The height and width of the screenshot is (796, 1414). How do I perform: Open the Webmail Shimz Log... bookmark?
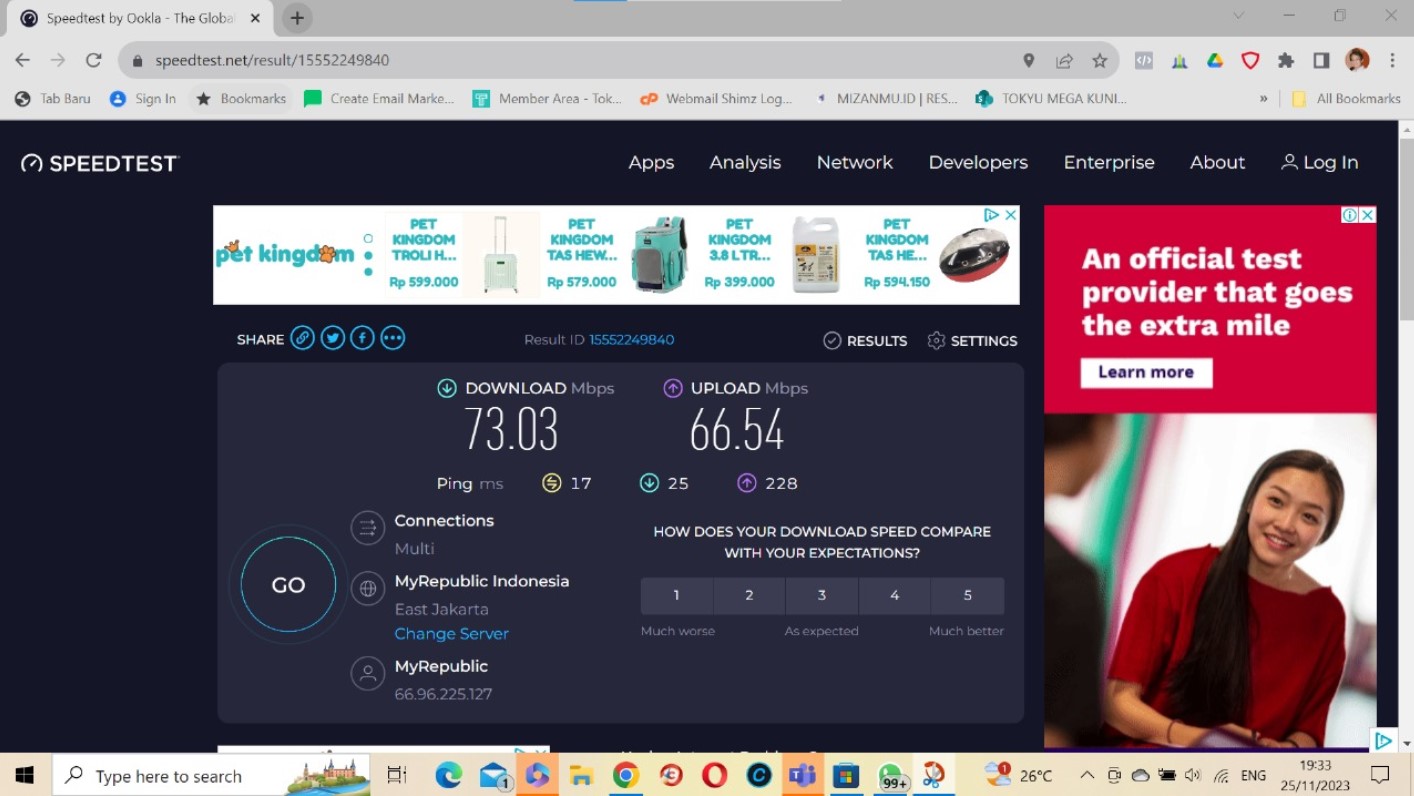coord(716,98)
